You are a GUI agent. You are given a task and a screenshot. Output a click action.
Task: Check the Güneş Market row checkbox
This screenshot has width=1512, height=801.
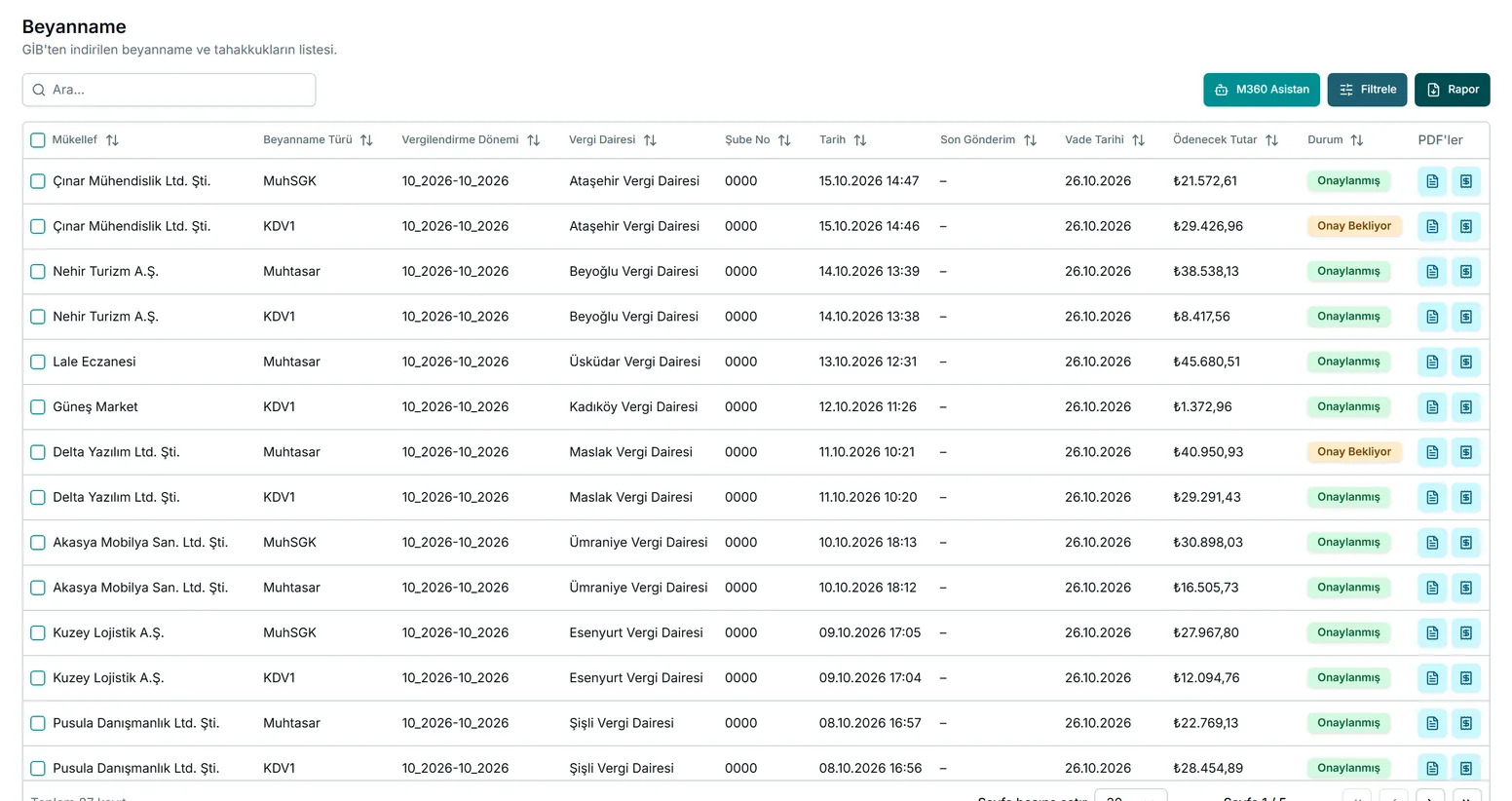[38, 407]
